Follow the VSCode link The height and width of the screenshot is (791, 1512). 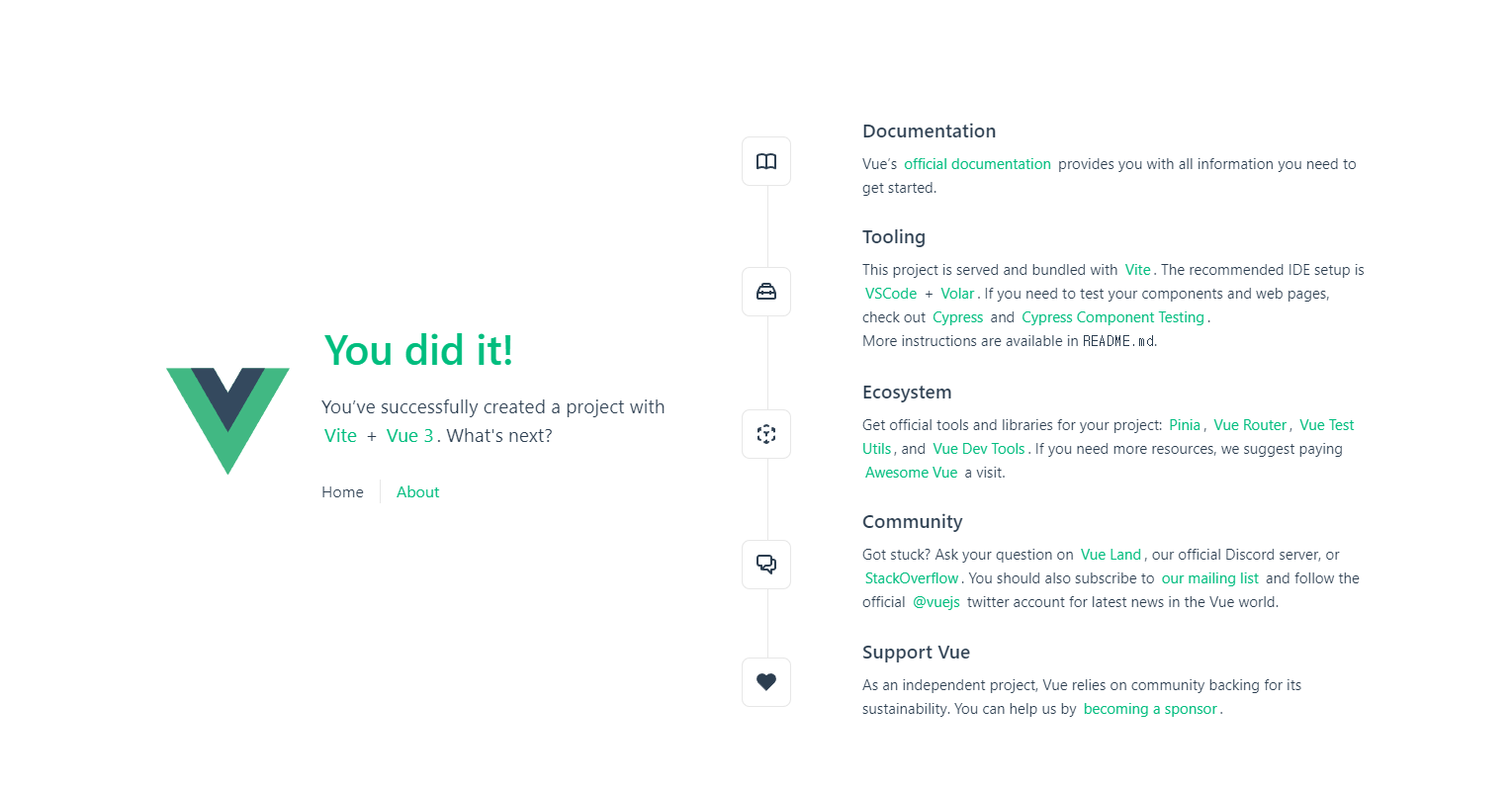click(890, 294)
